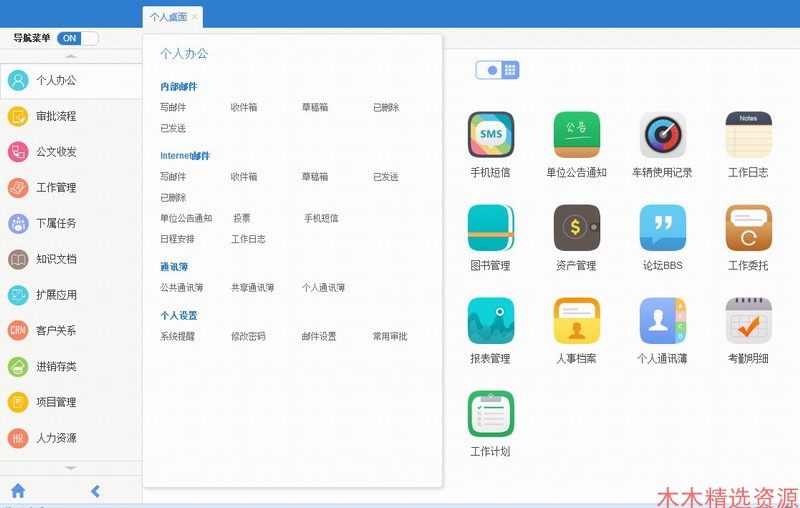The image size is (800, 508).
Task: Launch the 车辆使用记录 gauge icon
Action: pyautogui.click(x=662, y=135)
